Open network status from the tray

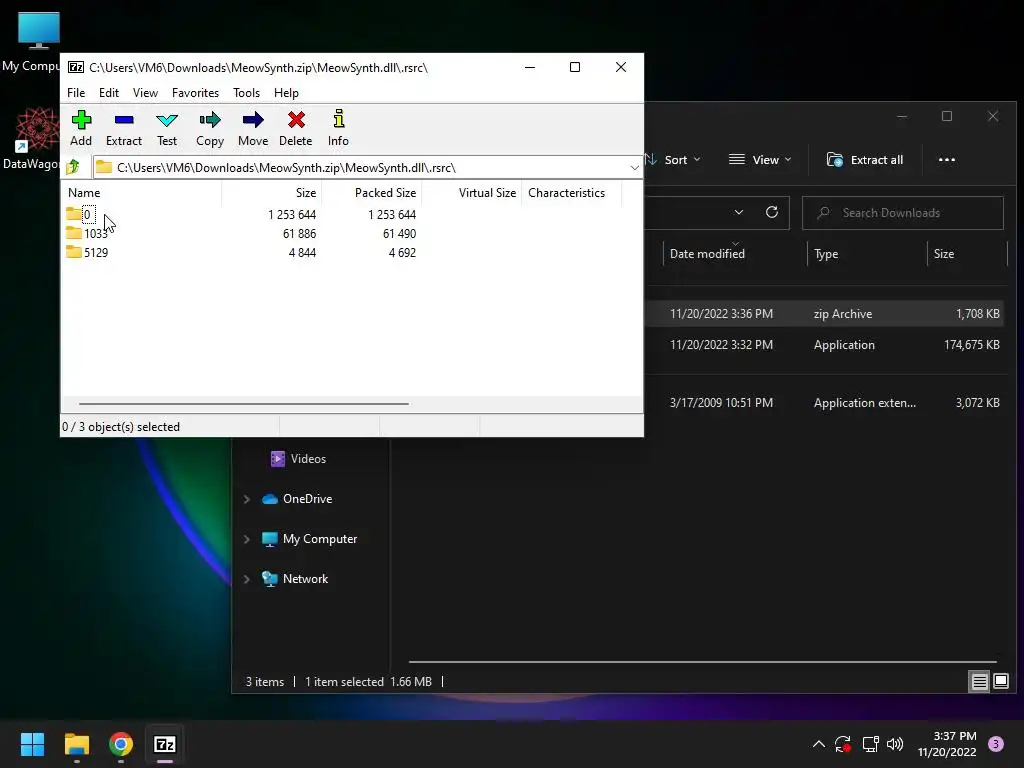[870, 744]
